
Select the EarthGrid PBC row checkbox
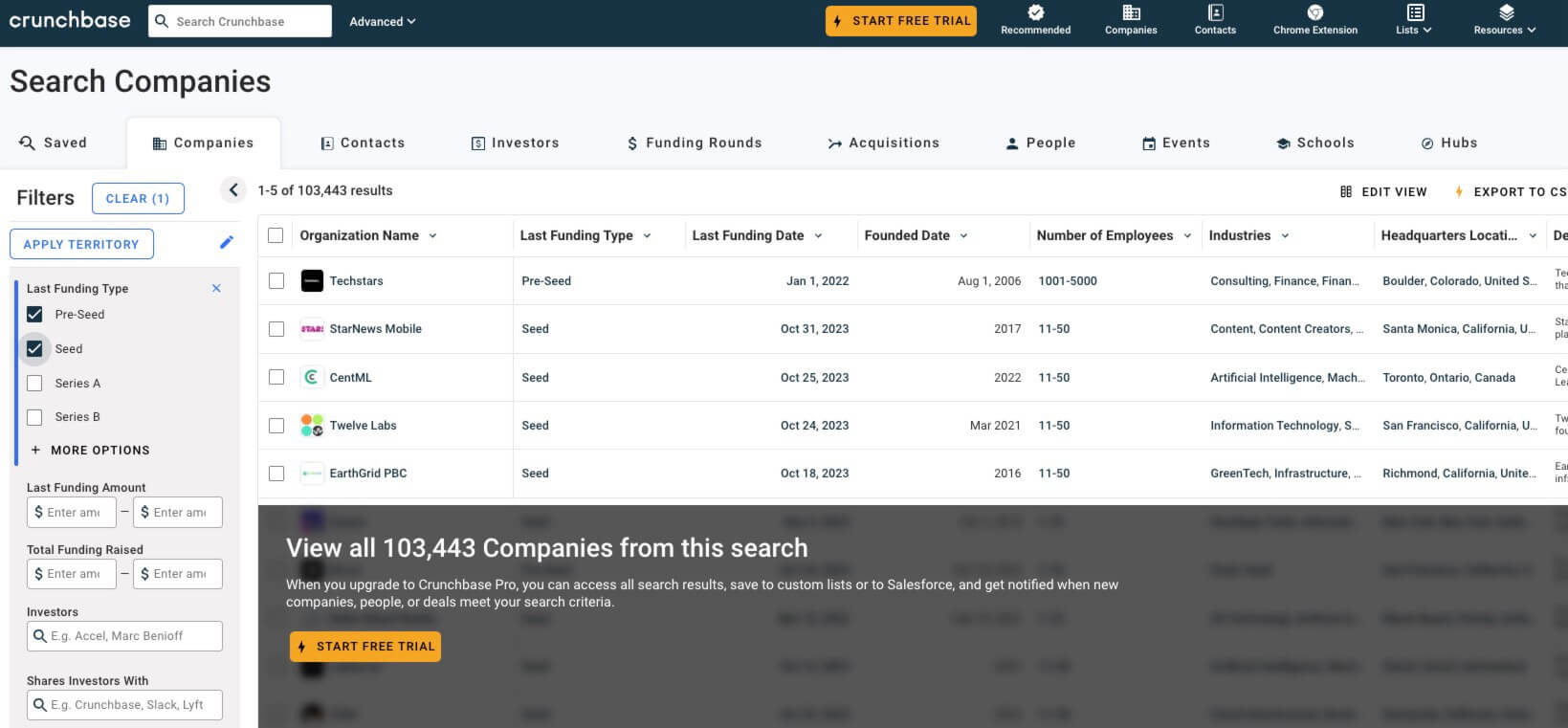(x=276, y=473)
